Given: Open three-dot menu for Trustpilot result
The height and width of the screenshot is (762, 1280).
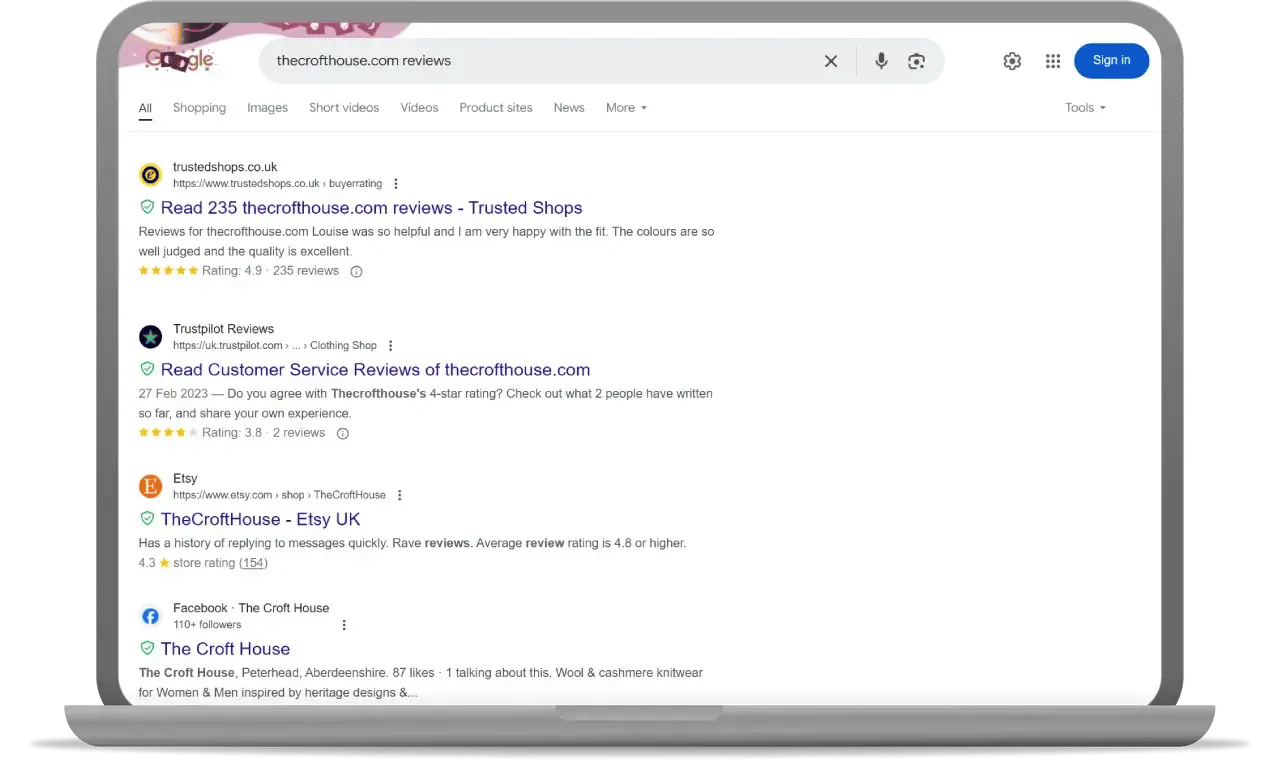Looking at the screenshot, I should tap(390, 346).
